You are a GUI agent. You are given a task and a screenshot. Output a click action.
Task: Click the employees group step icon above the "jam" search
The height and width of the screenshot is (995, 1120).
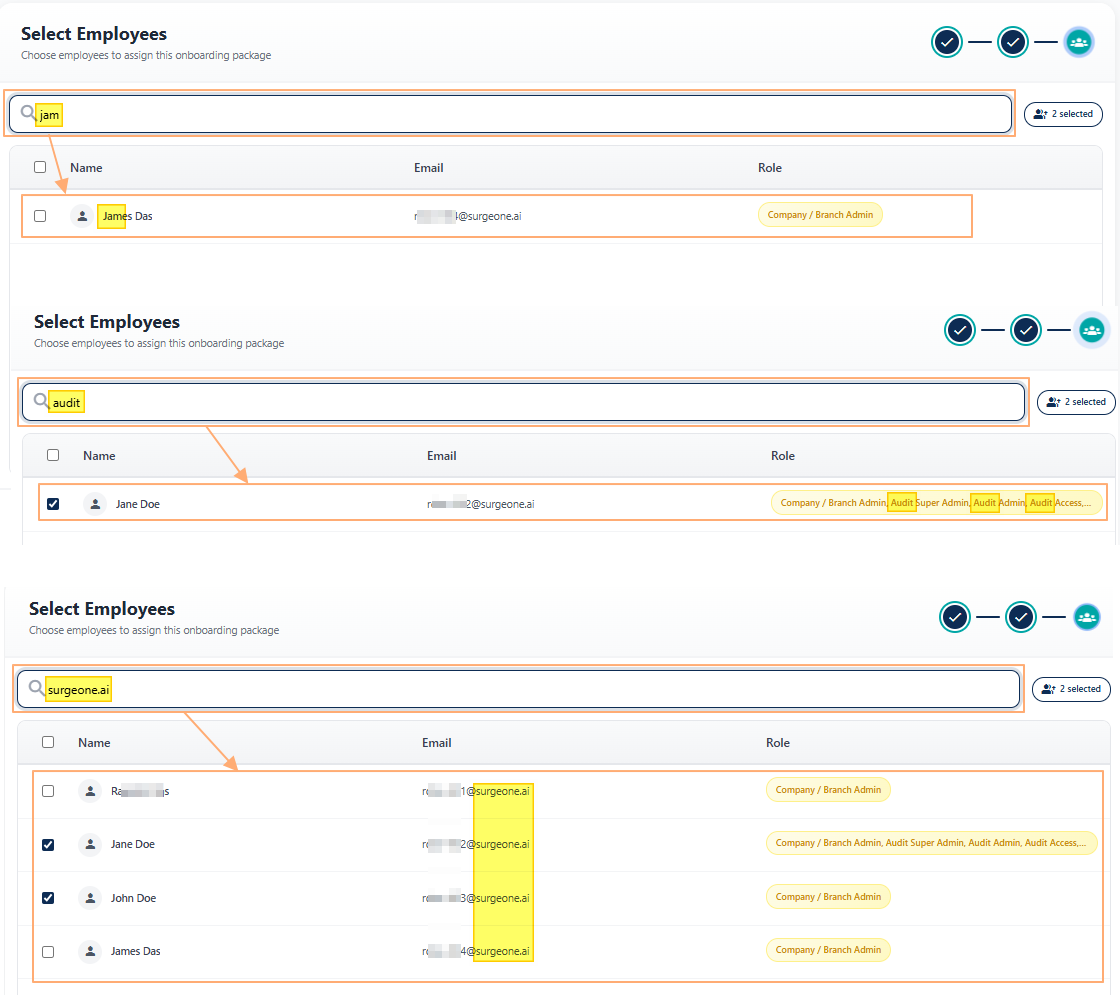pyautogui.click(x=1078, y=42)
